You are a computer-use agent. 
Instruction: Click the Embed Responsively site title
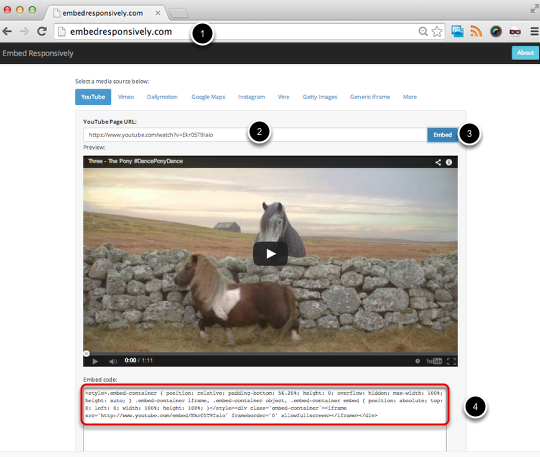[x=38, y=53]
